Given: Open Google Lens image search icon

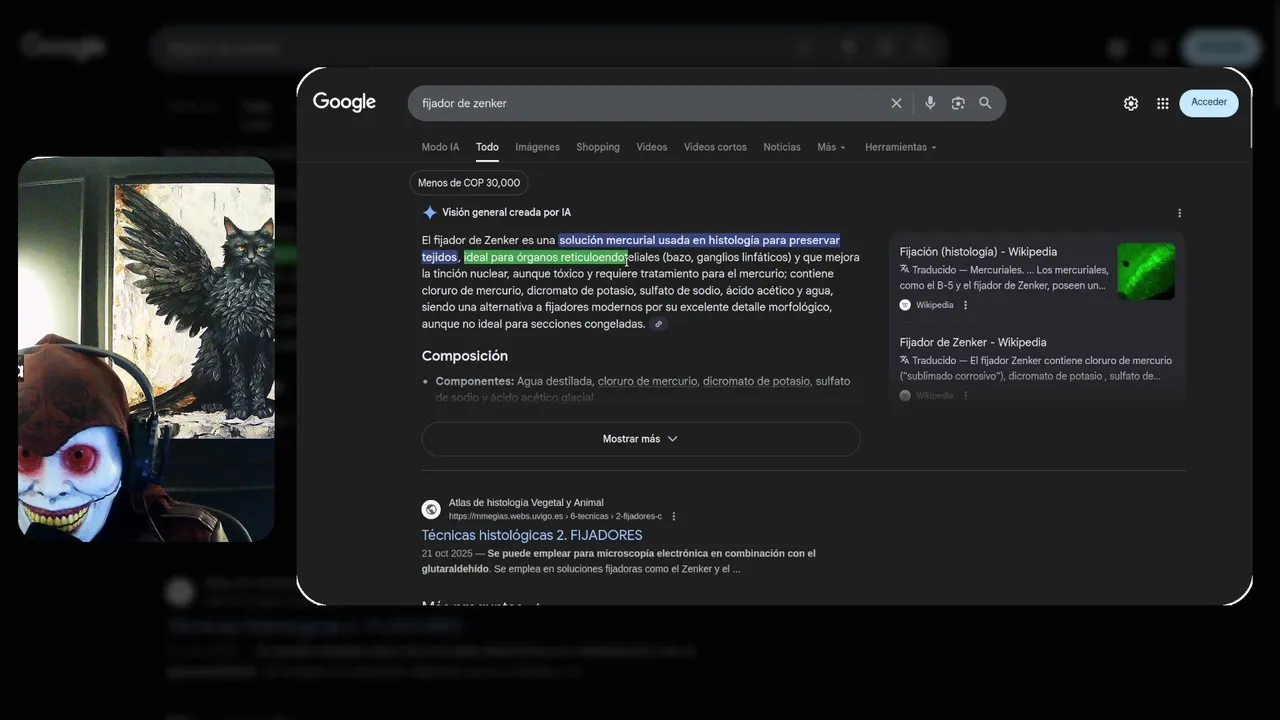Looking at the screenshot, I should [x=958, y=103].
